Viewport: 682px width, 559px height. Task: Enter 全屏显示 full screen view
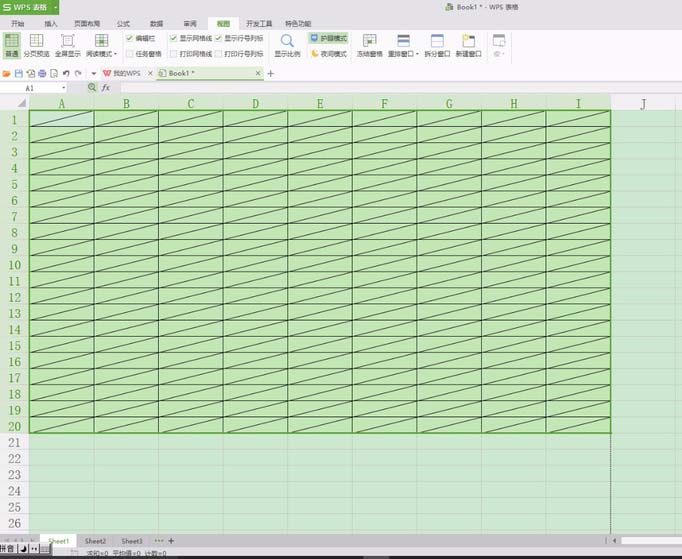click(x=68, y=46)
